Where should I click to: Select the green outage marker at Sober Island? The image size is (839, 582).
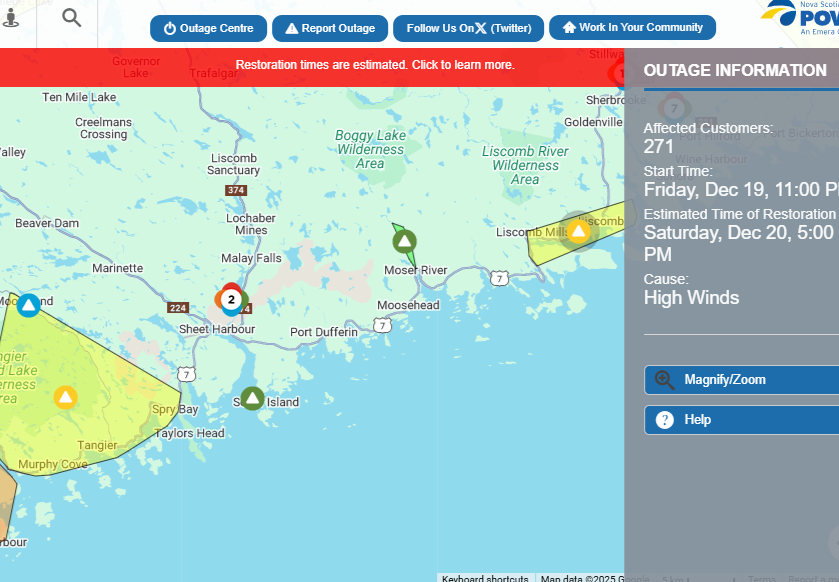tap(252, 399)
